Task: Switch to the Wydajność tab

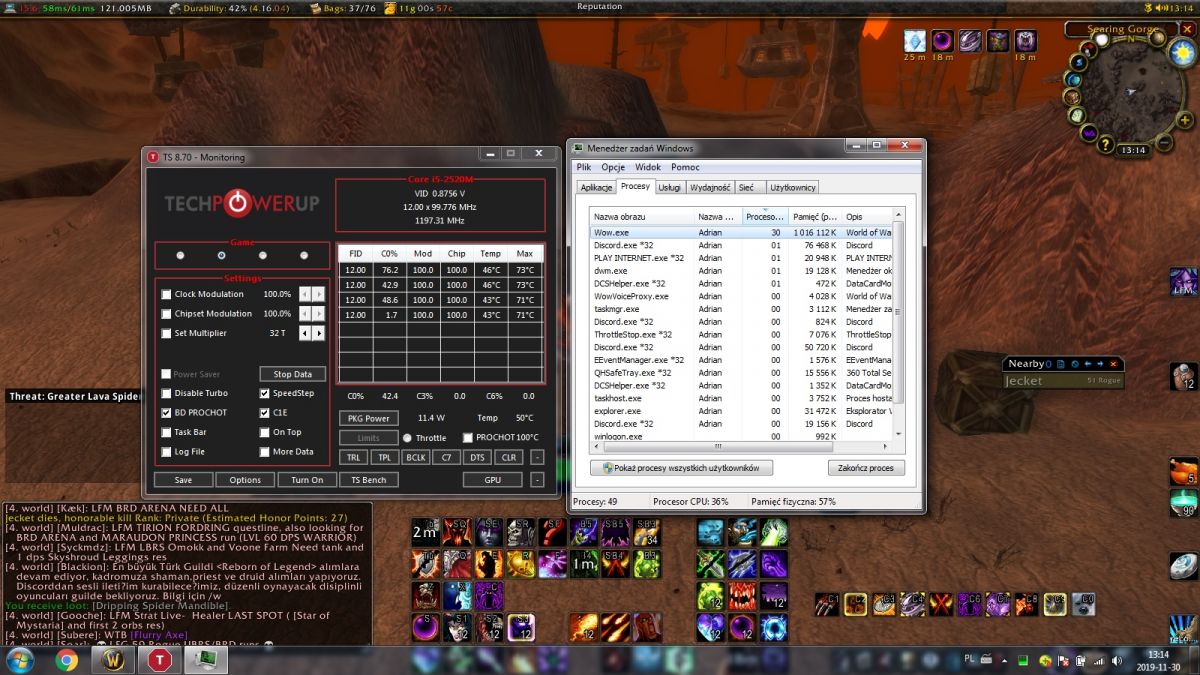Action: [x=710, y=187]
